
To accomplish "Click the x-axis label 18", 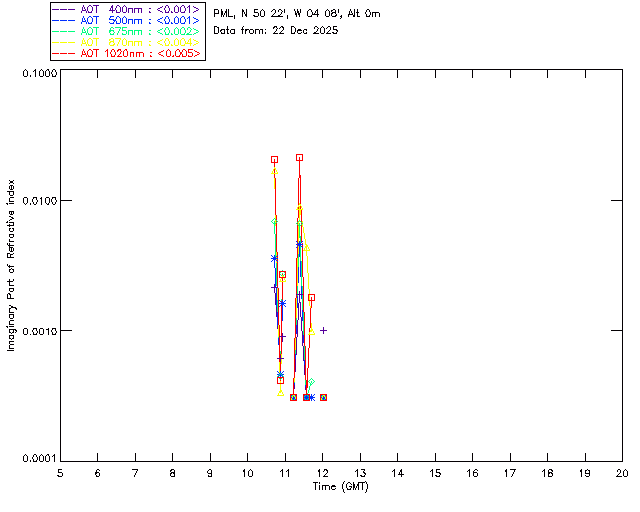I will tap(547, 473).
